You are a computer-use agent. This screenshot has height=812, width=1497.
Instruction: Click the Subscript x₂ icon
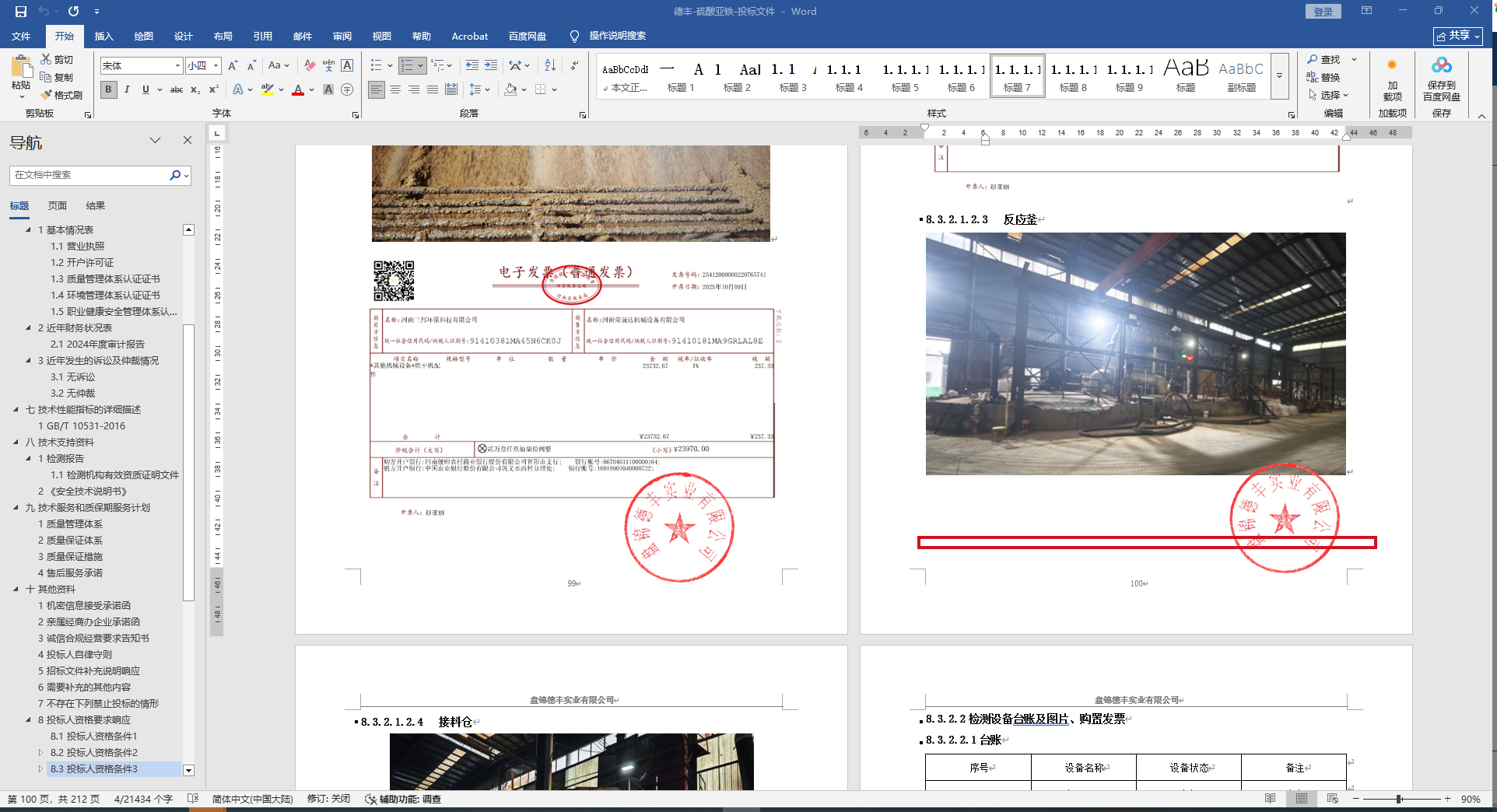pyautogui.click(x=195, y=89)
